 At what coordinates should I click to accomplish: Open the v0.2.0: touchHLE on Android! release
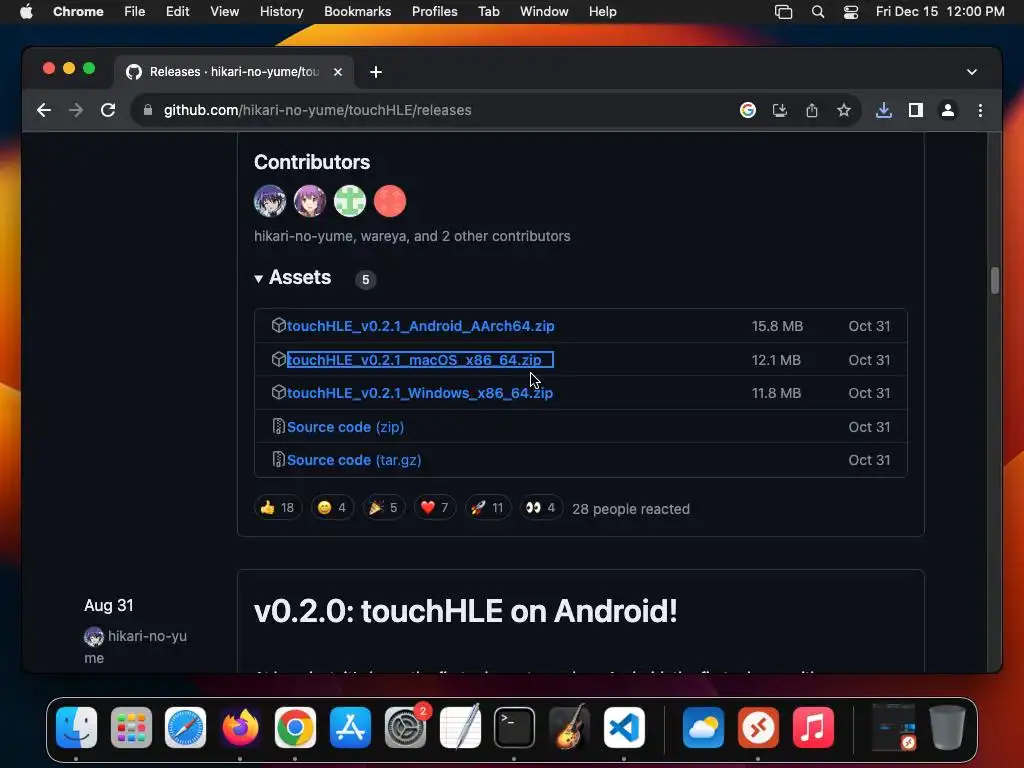click(x=466, y=611)
